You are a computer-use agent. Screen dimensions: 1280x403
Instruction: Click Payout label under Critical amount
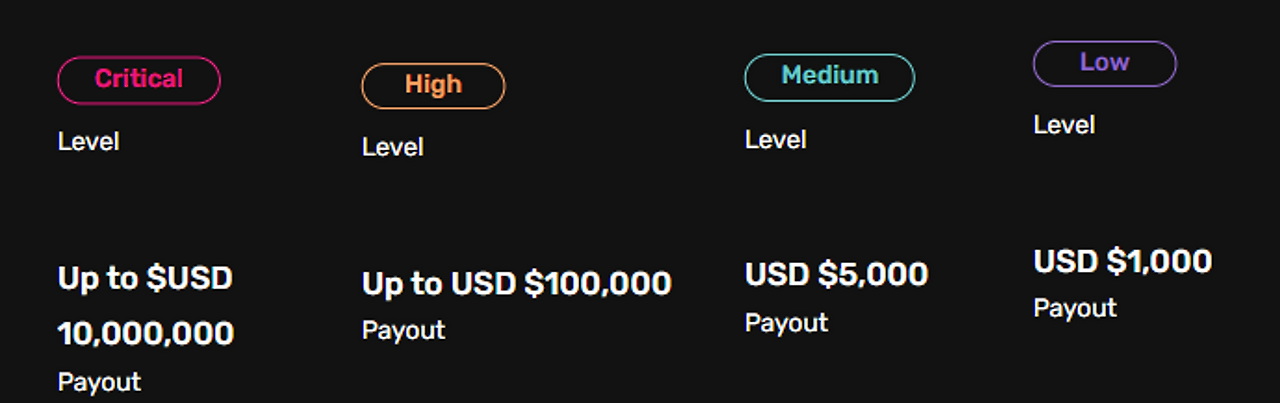click(100, 382)
